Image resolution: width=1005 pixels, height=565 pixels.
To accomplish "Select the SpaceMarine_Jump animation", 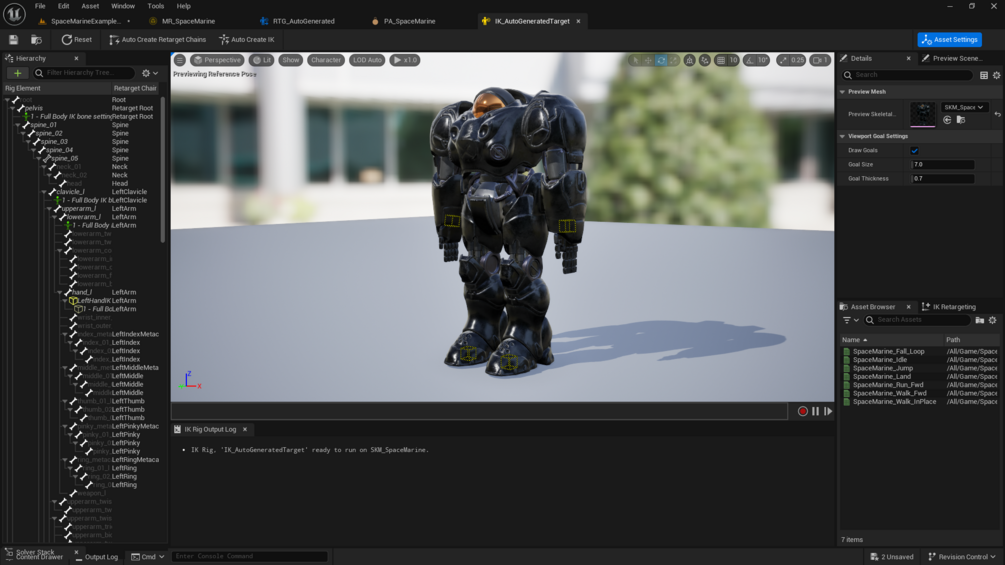I will pyautogui.click(x=883, y=368).
